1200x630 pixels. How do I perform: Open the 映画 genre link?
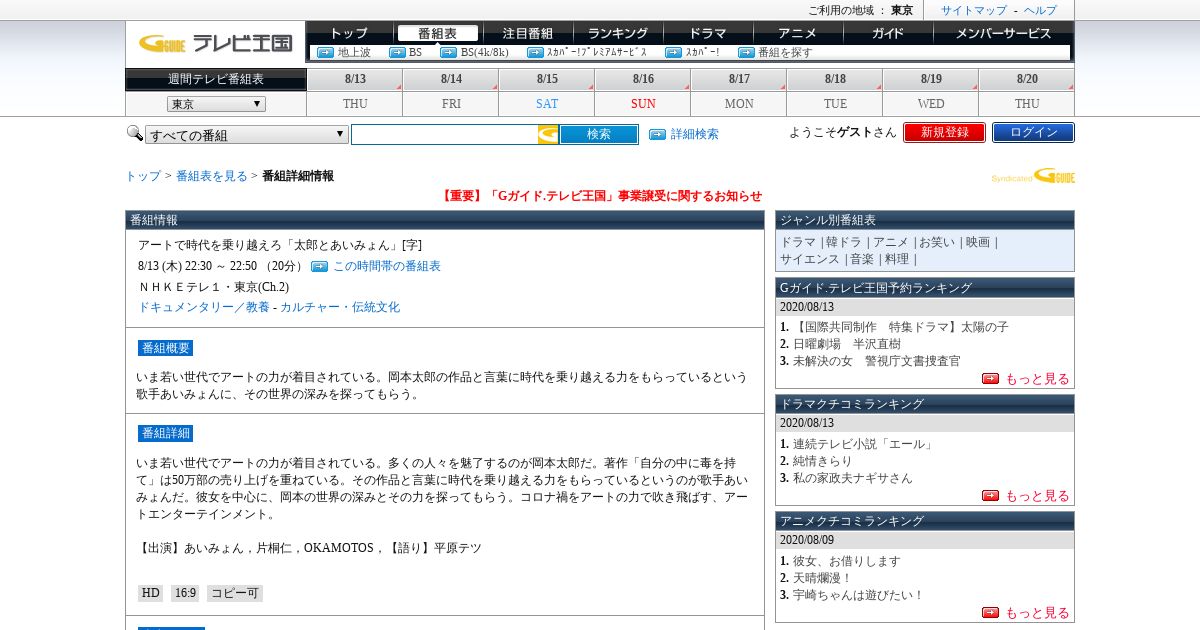point(978,242)
